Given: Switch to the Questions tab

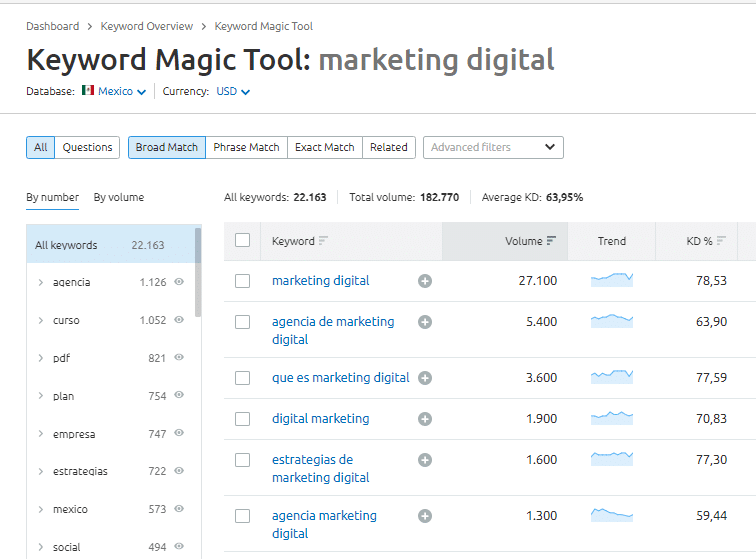Looking at the screenshot, I should pos(87,147).
